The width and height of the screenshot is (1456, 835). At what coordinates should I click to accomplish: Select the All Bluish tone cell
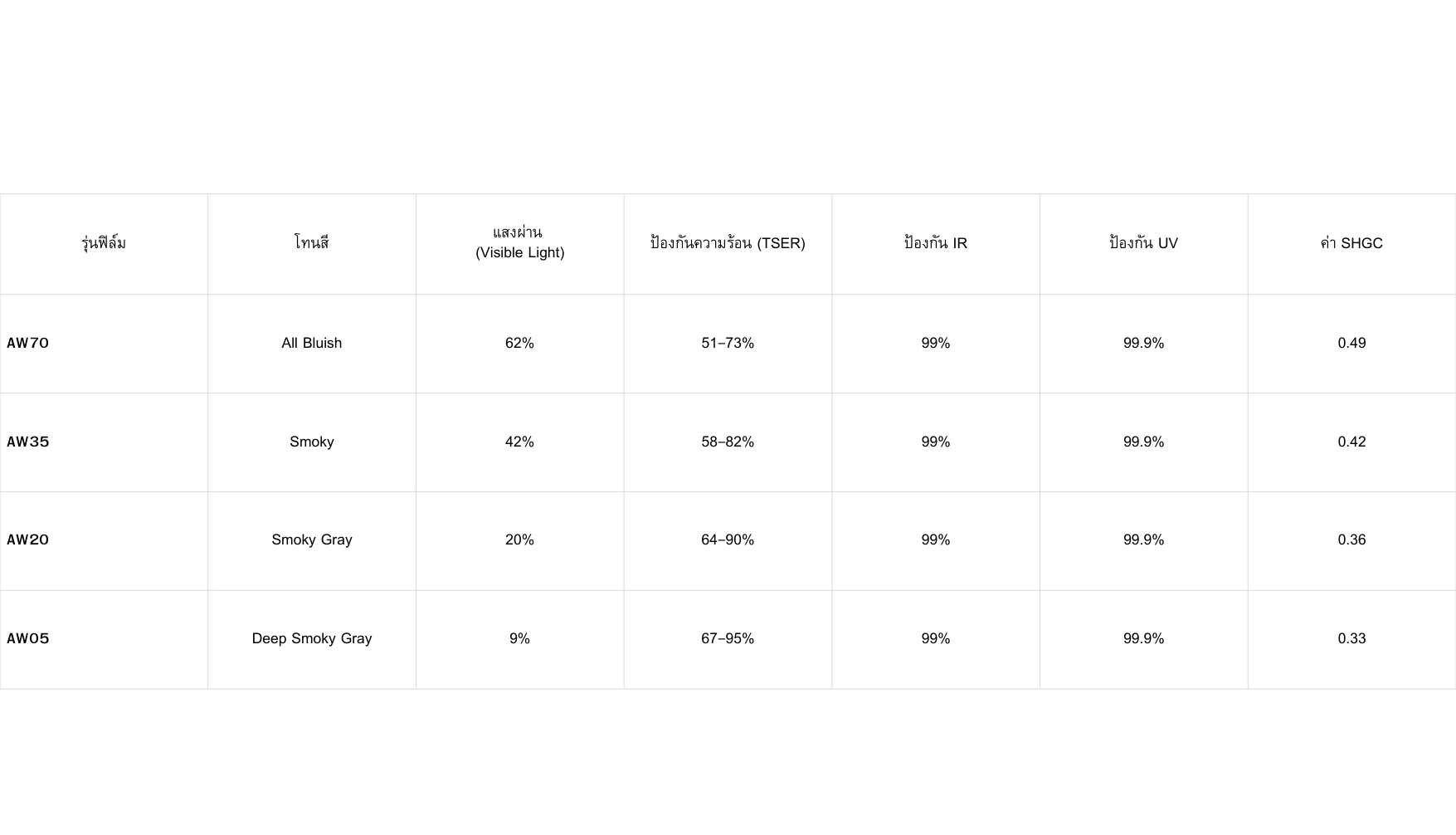[x=312, y=344]
